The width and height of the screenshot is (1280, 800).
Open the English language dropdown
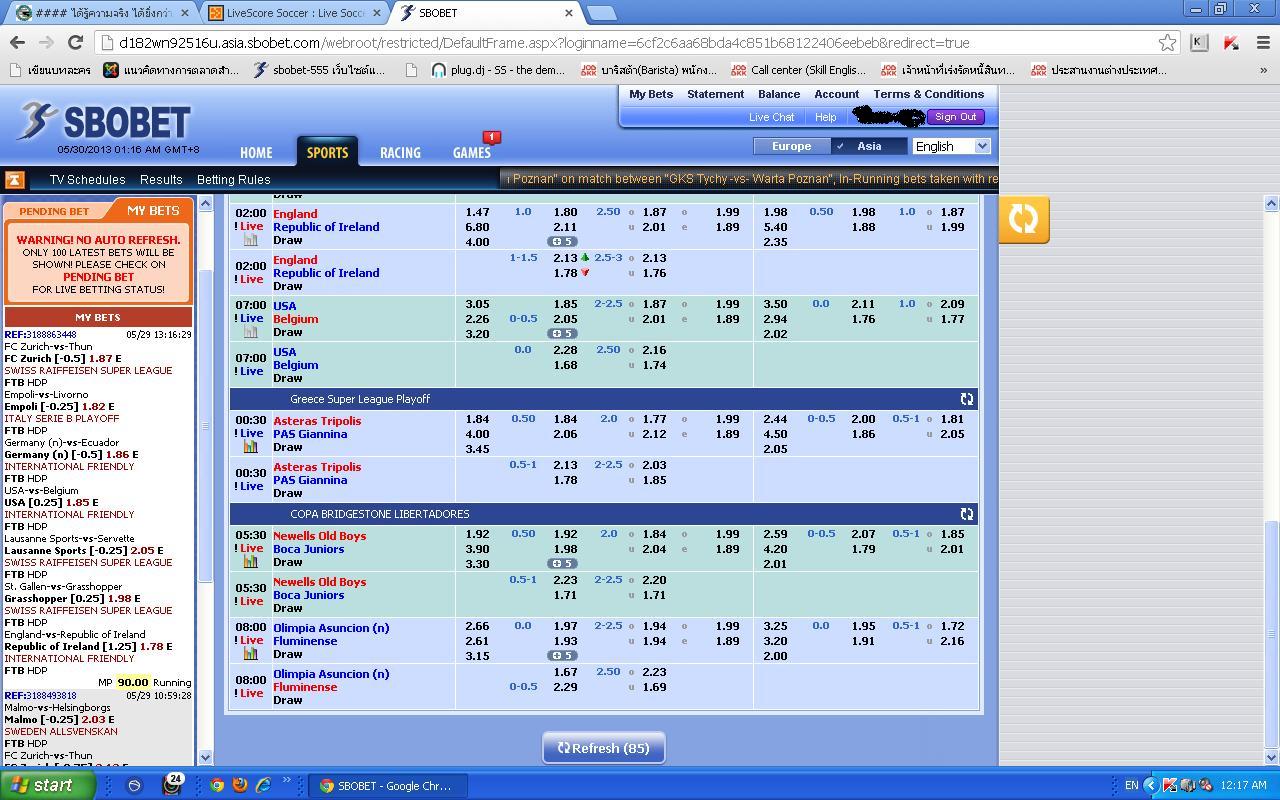[951, 146]
